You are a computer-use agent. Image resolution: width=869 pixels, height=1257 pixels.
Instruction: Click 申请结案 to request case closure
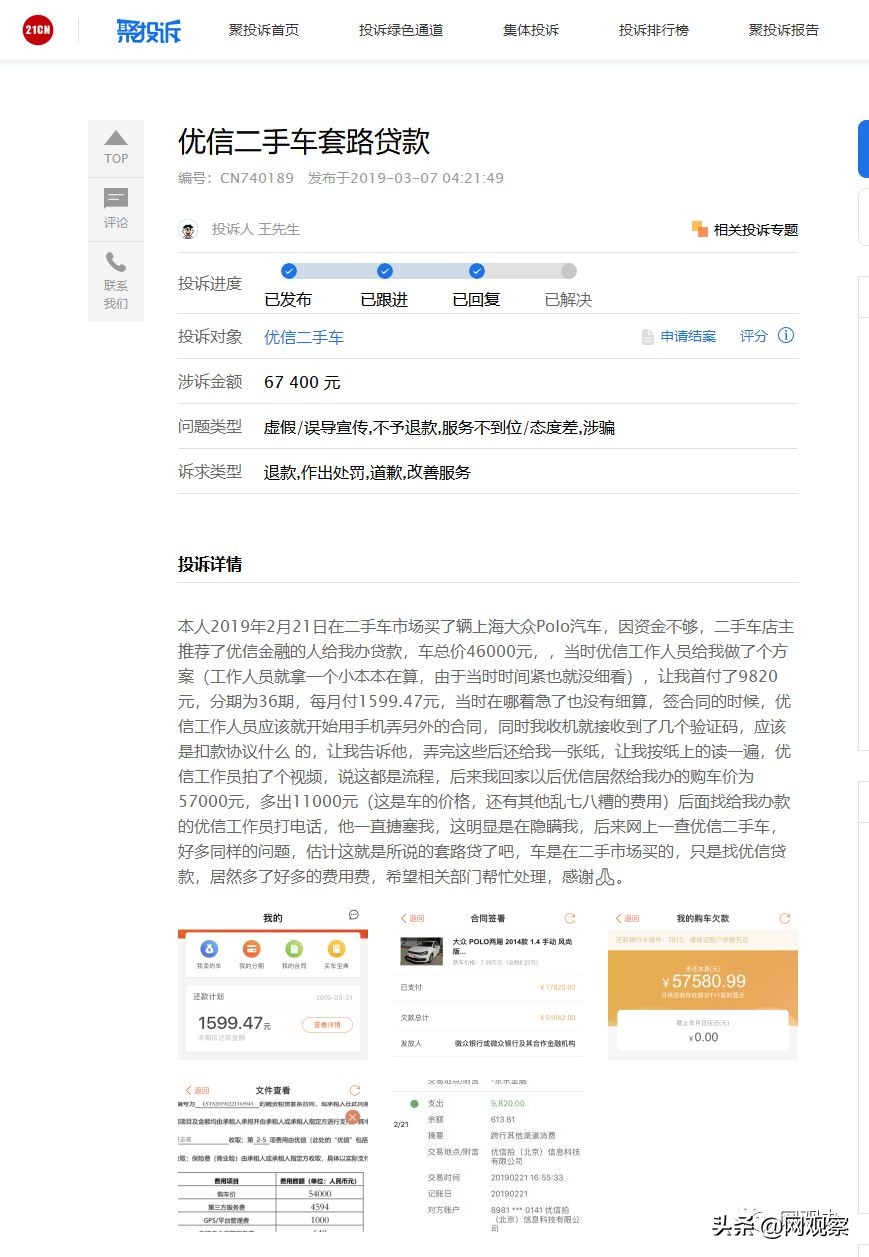[x=688, y=337]
